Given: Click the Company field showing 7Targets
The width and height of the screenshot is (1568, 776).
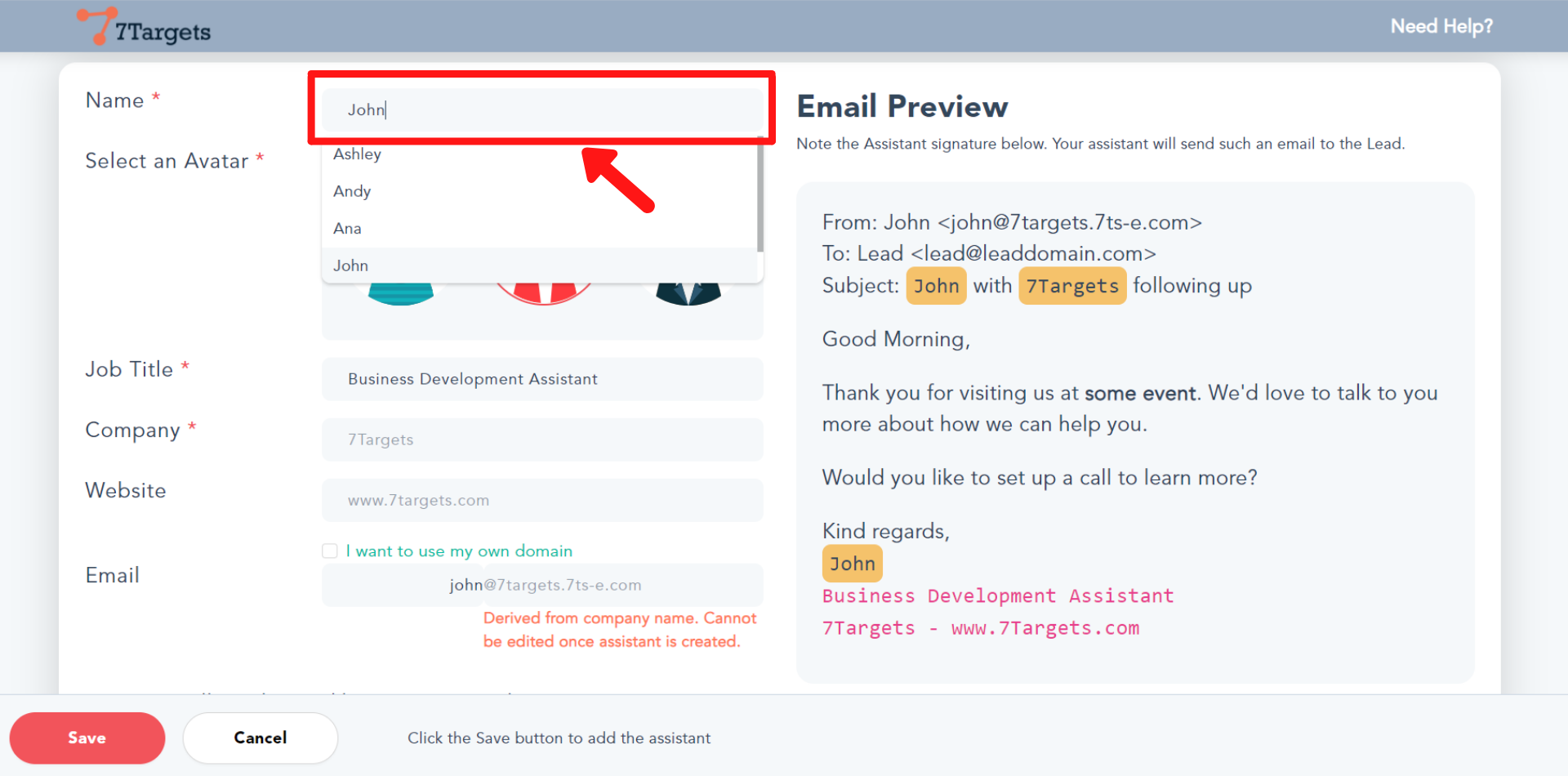Looking at the screenshot, I should (x=541, y=439).
